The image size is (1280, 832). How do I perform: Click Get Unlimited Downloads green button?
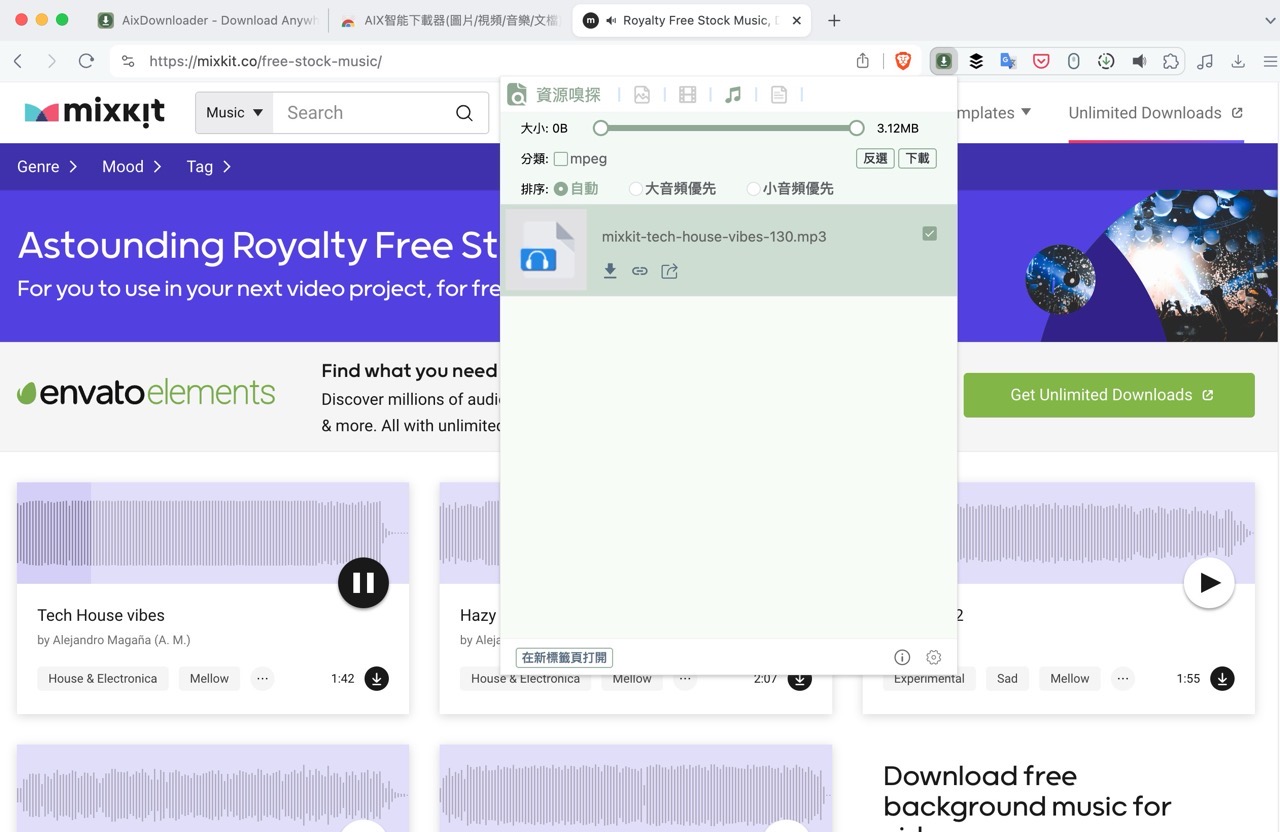click(x=1109, y=395)
